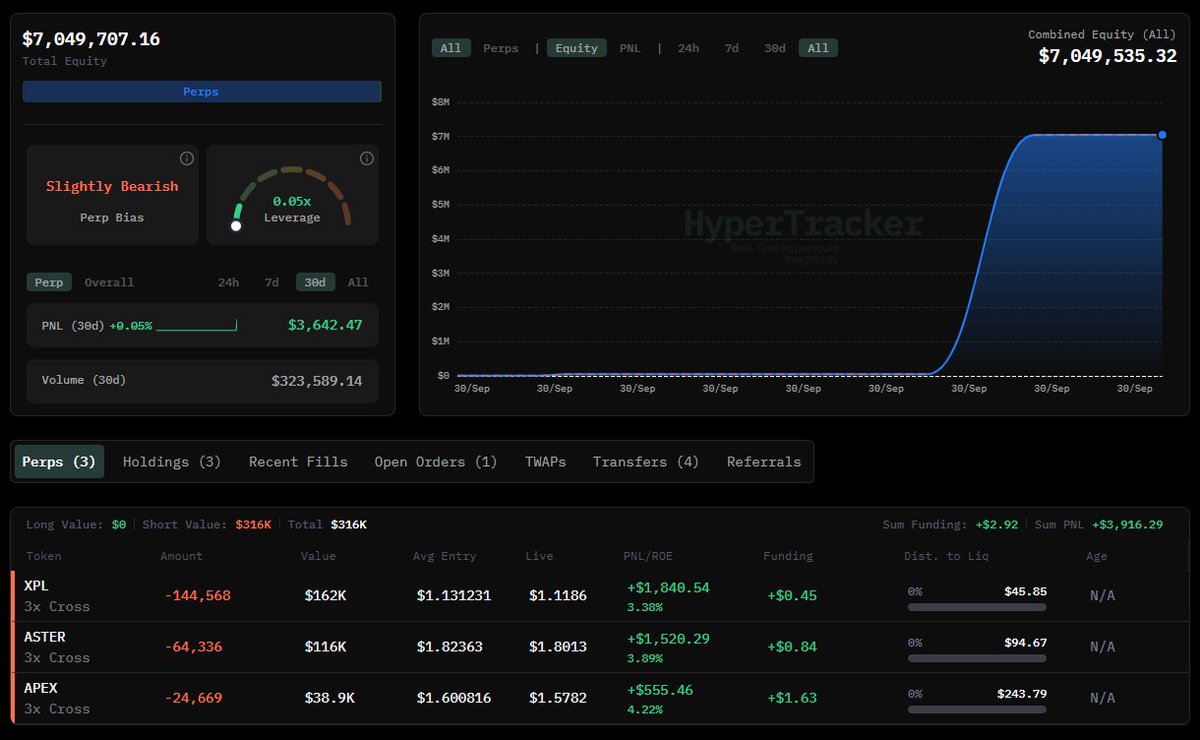Viewport: 1200px width, 740px height.
Task: Select the Perps equity bar
Action: (x=202, y=92)
